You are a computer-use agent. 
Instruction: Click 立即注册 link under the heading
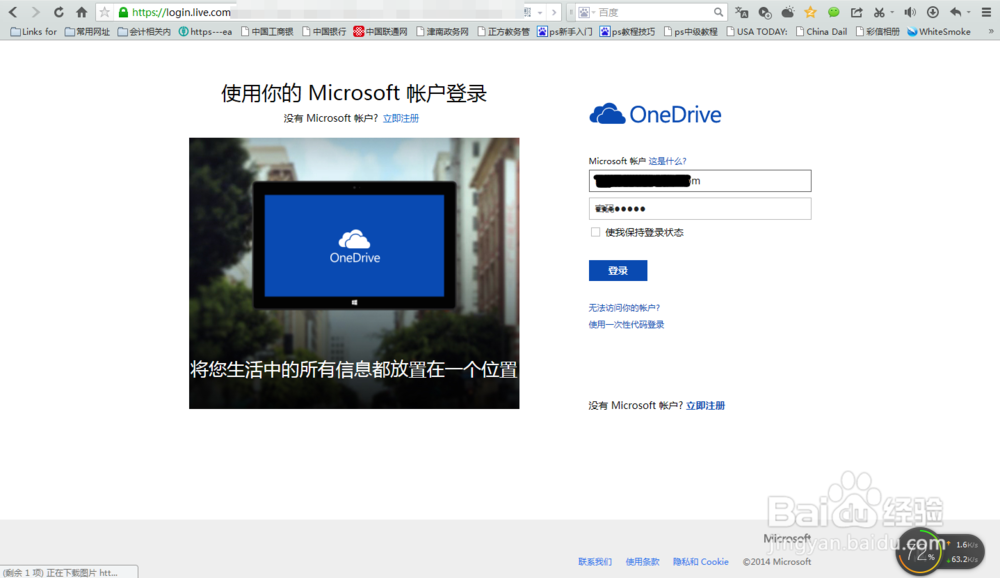[401, 118]
